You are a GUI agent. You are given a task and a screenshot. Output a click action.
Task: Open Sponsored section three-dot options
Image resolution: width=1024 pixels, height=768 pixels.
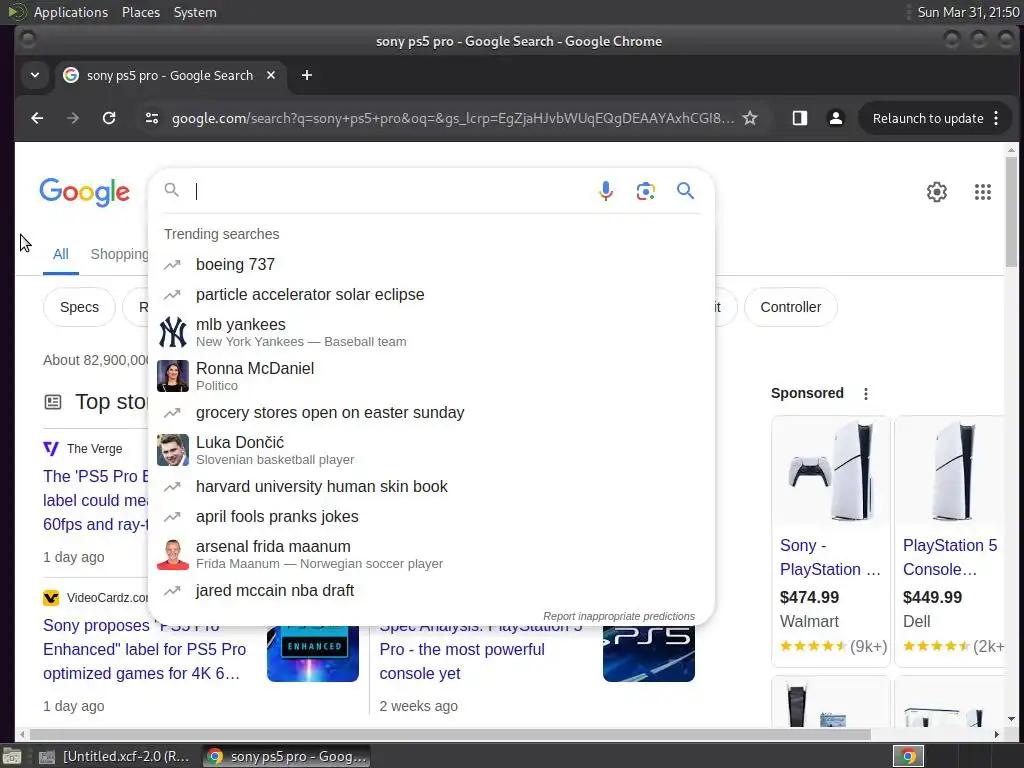pyautogui.click(x=866, y=394)
